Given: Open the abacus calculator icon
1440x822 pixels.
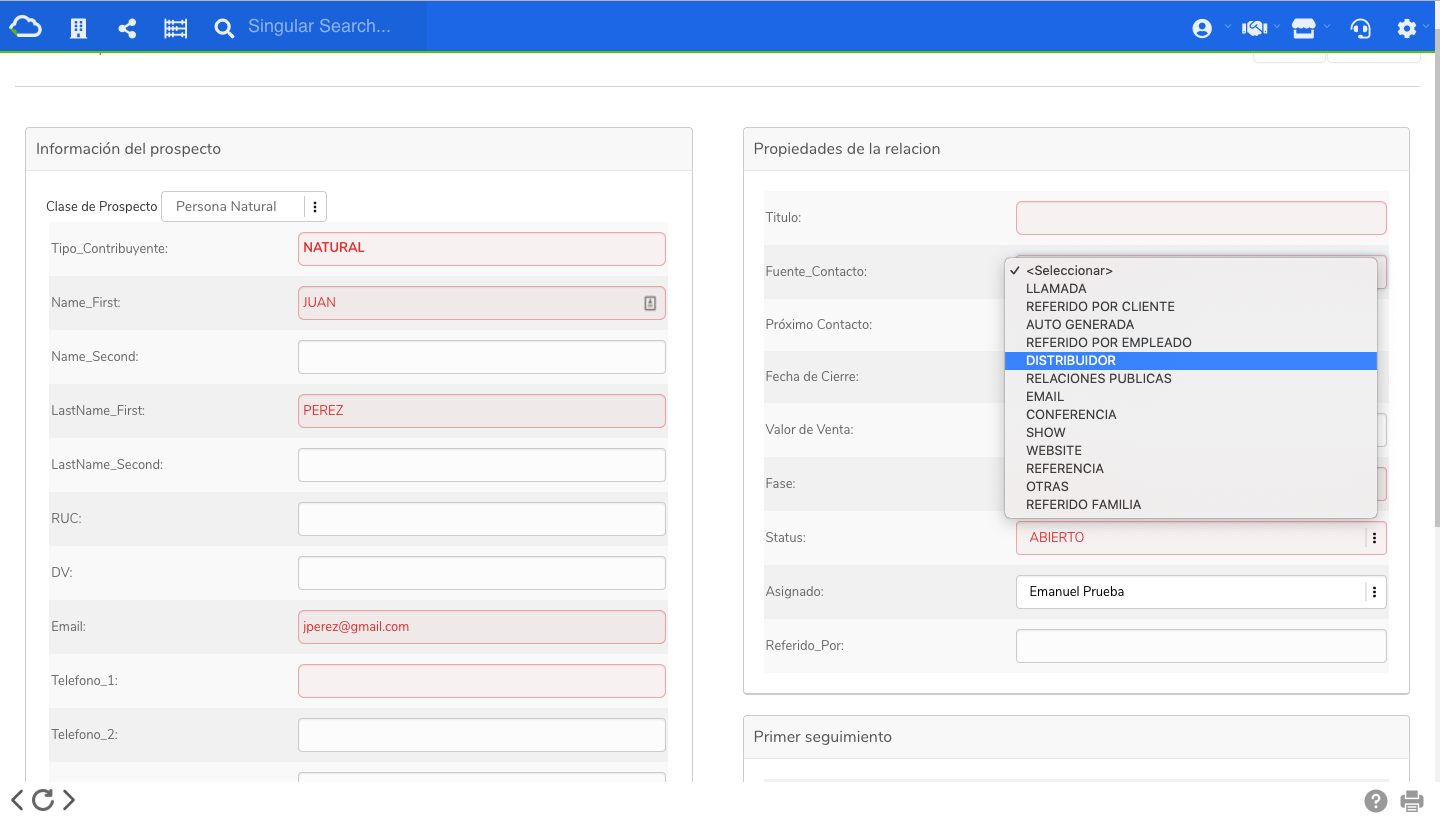Looking at the screenshot, I should pyautogui.click(x=176, y=28).
